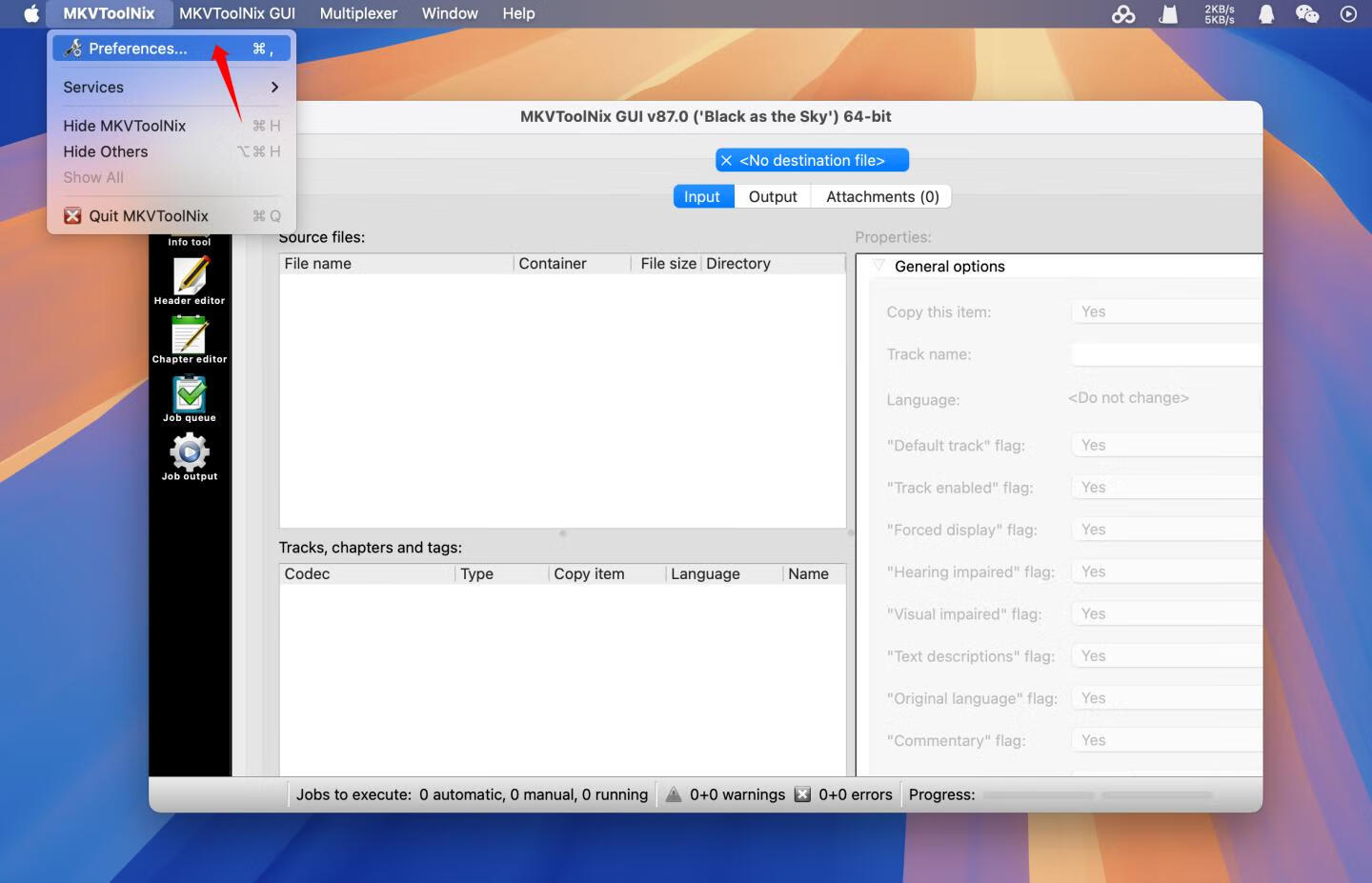1372x883 pixels.
Task: Open the "Default track" flag dropdown
Action: coord(1167,445)
